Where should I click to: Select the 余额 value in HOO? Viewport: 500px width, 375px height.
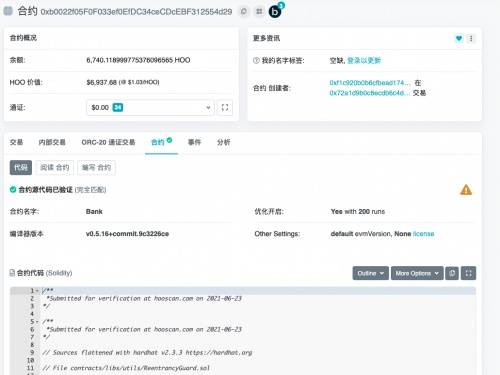(x=138, y=60)
